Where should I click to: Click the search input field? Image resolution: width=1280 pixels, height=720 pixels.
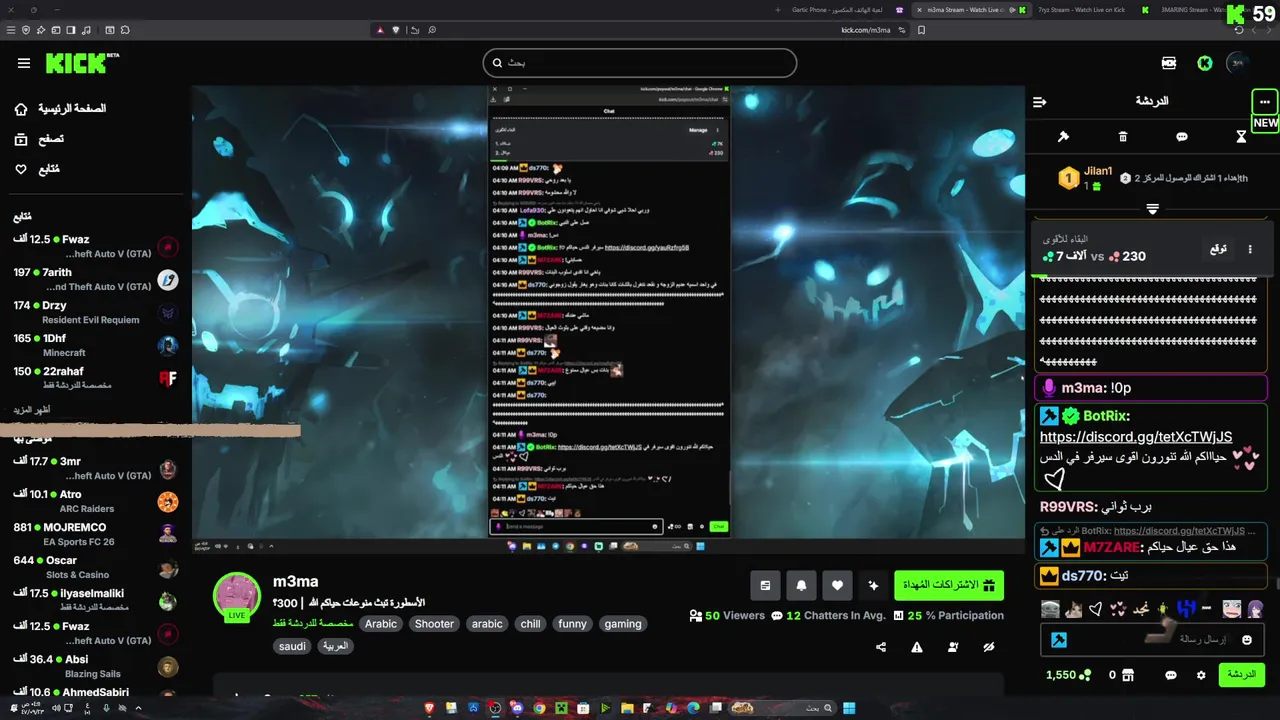click(x=640, y=63)
